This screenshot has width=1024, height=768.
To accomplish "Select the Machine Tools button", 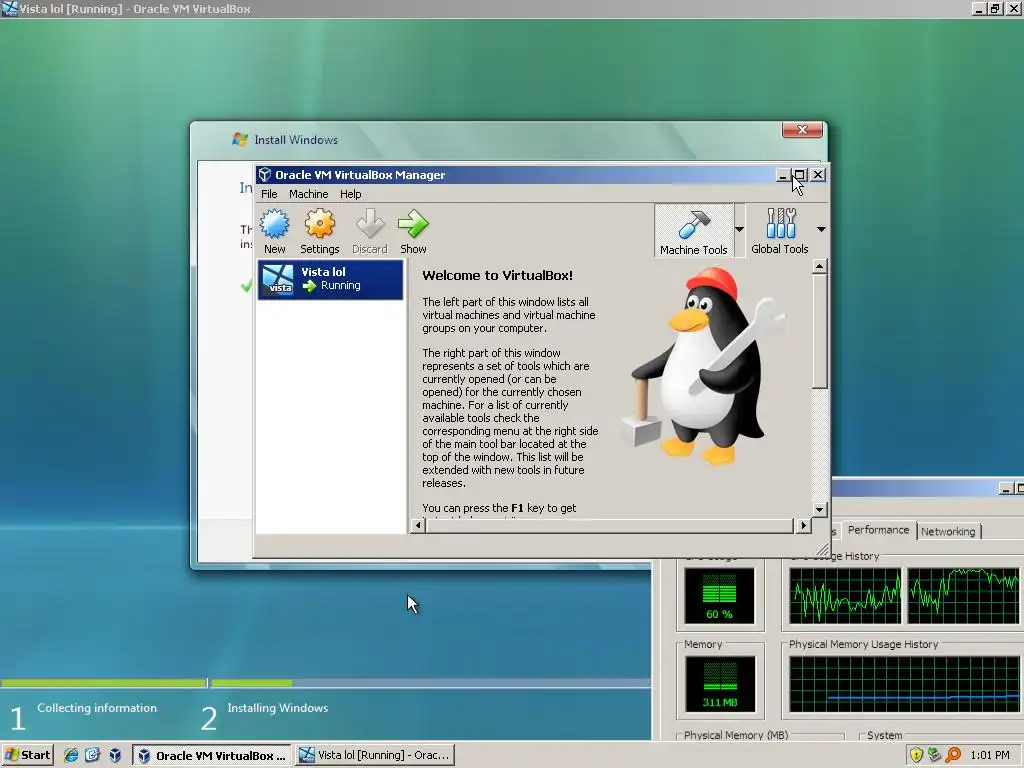I will [x=694, y=231].
